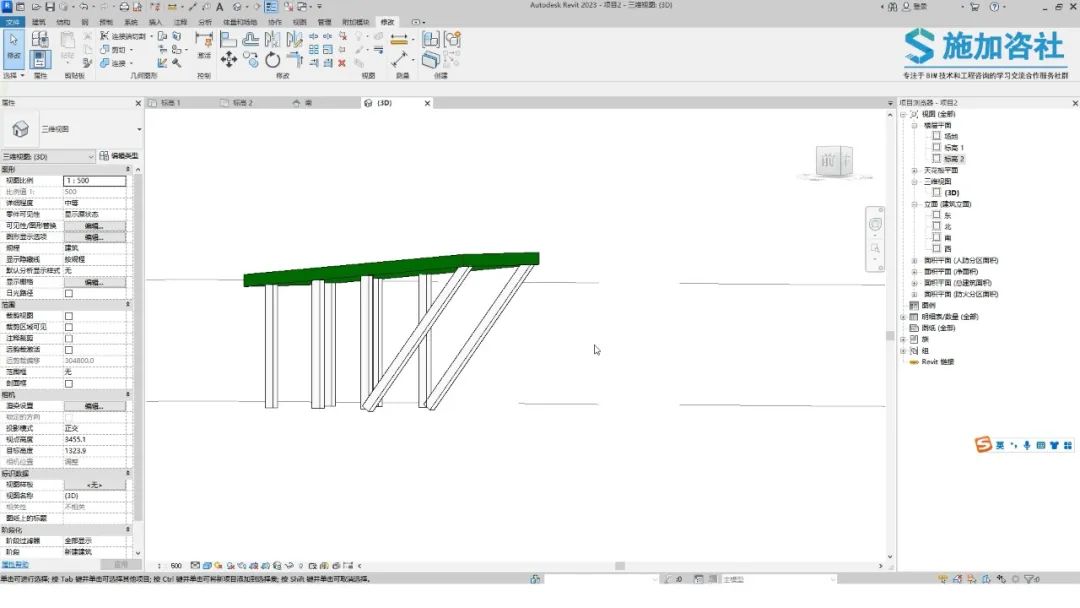Click the 编辑类型 button
The height and width of the screenshot is (608, 1080).
click(x=119, y=156)
